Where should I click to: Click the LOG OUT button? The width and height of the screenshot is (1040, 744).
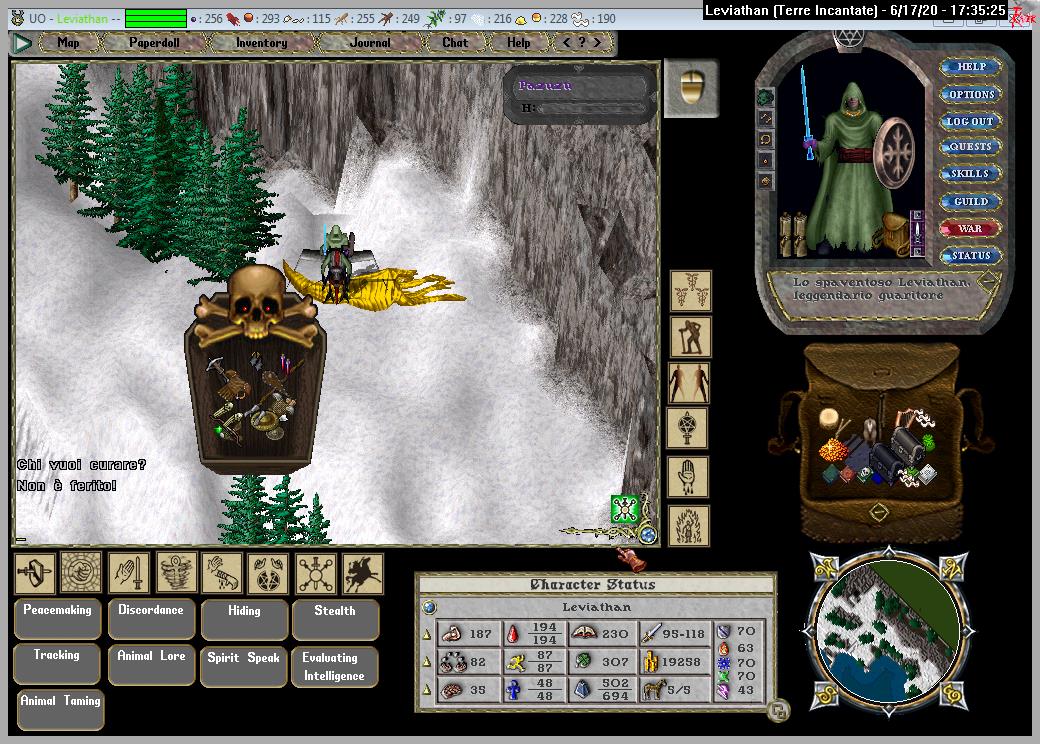(970, 121)
